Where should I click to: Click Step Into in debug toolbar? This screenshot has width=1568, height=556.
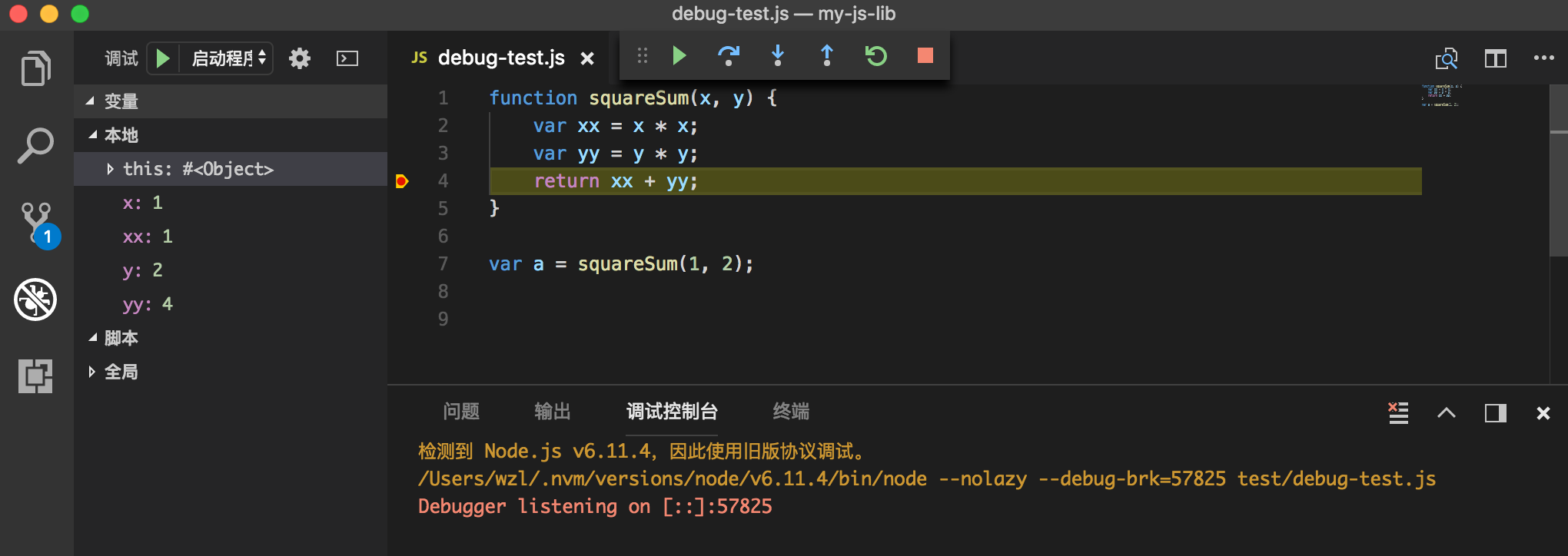(x=777, y=55)
